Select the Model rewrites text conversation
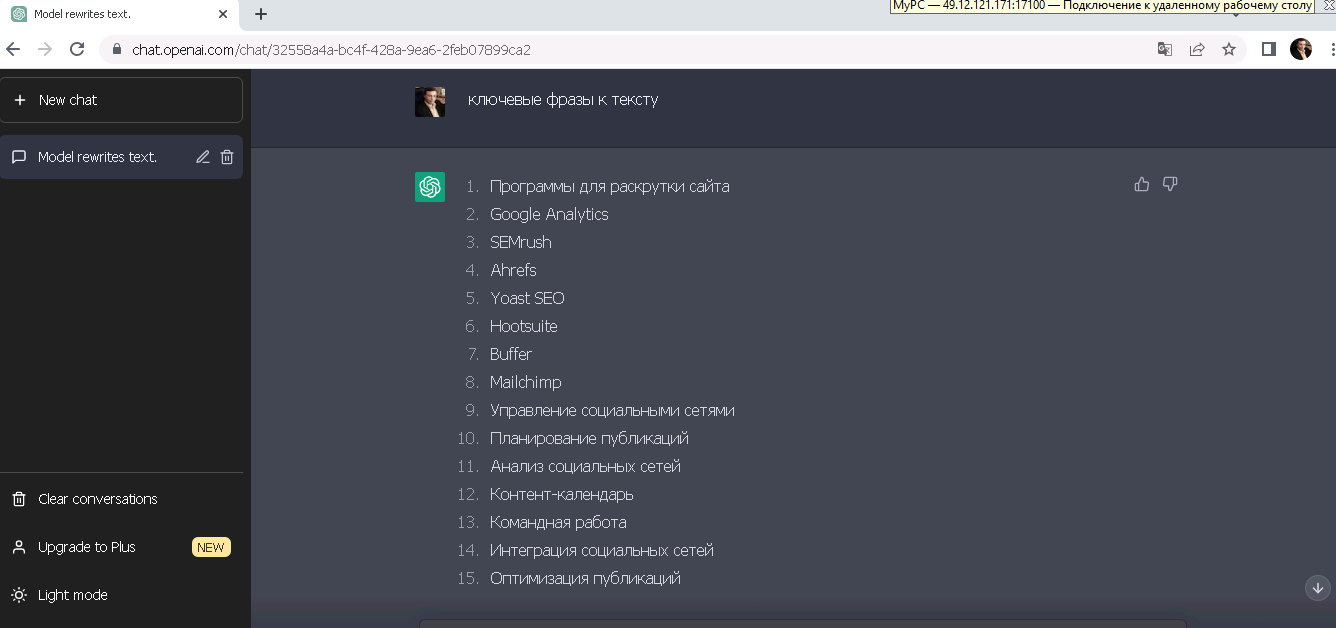 click(97, 156)
